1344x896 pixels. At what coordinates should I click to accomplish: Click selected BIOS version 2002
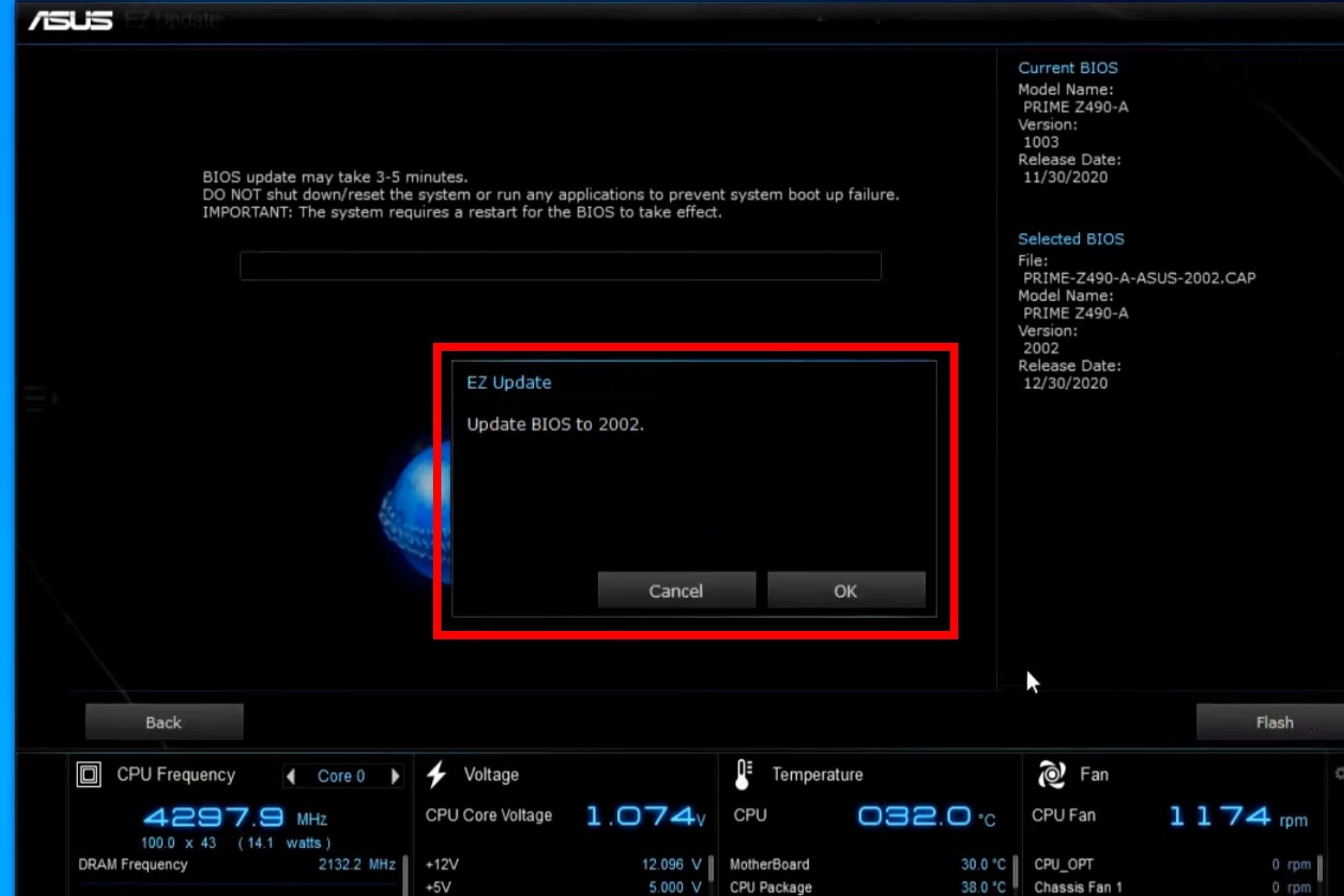[x=1041, y=348]
